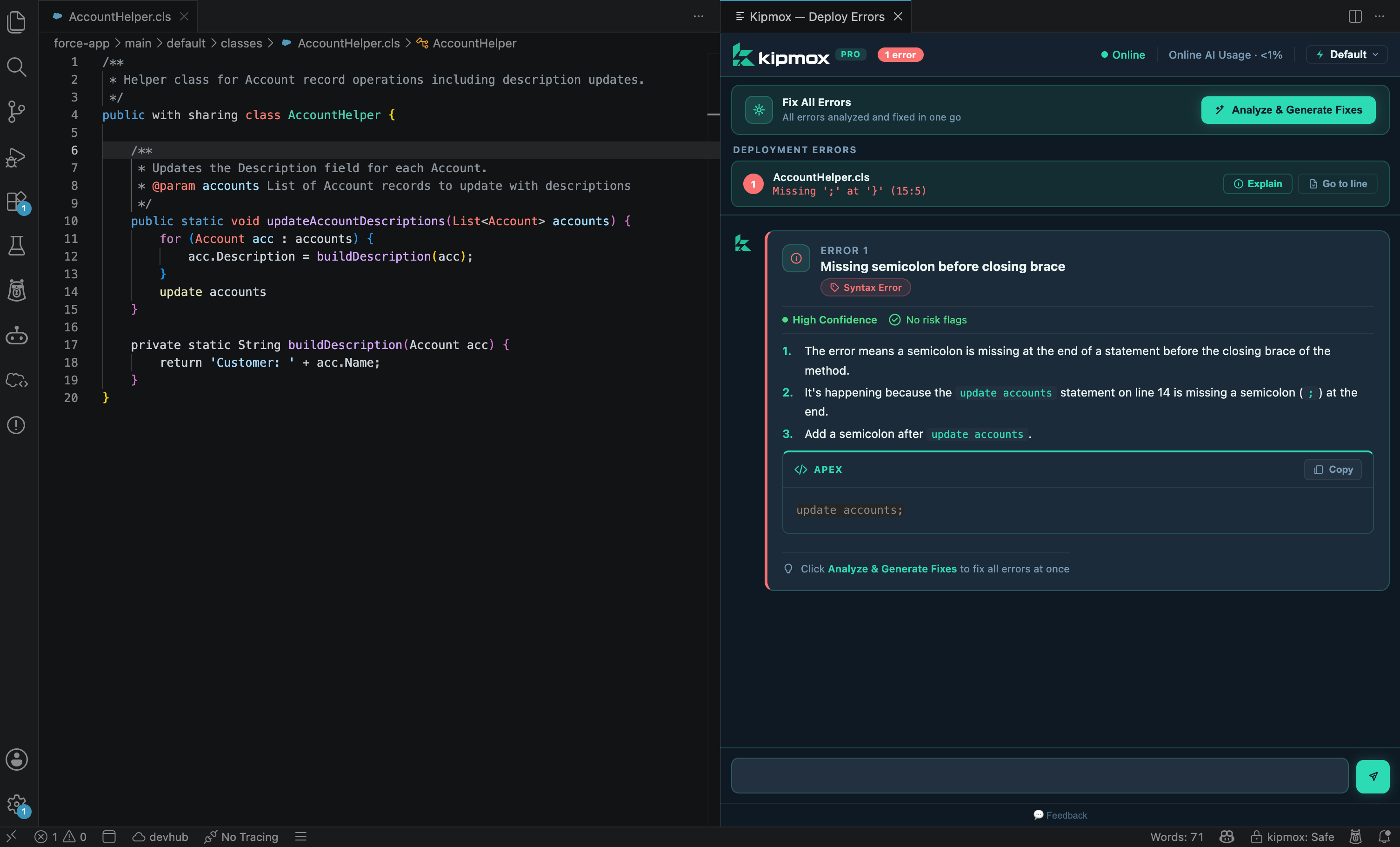The width and height of the screenshot is (1400, 847).
Task: Open the Search icon in activity bar
Action: [16, 67]
